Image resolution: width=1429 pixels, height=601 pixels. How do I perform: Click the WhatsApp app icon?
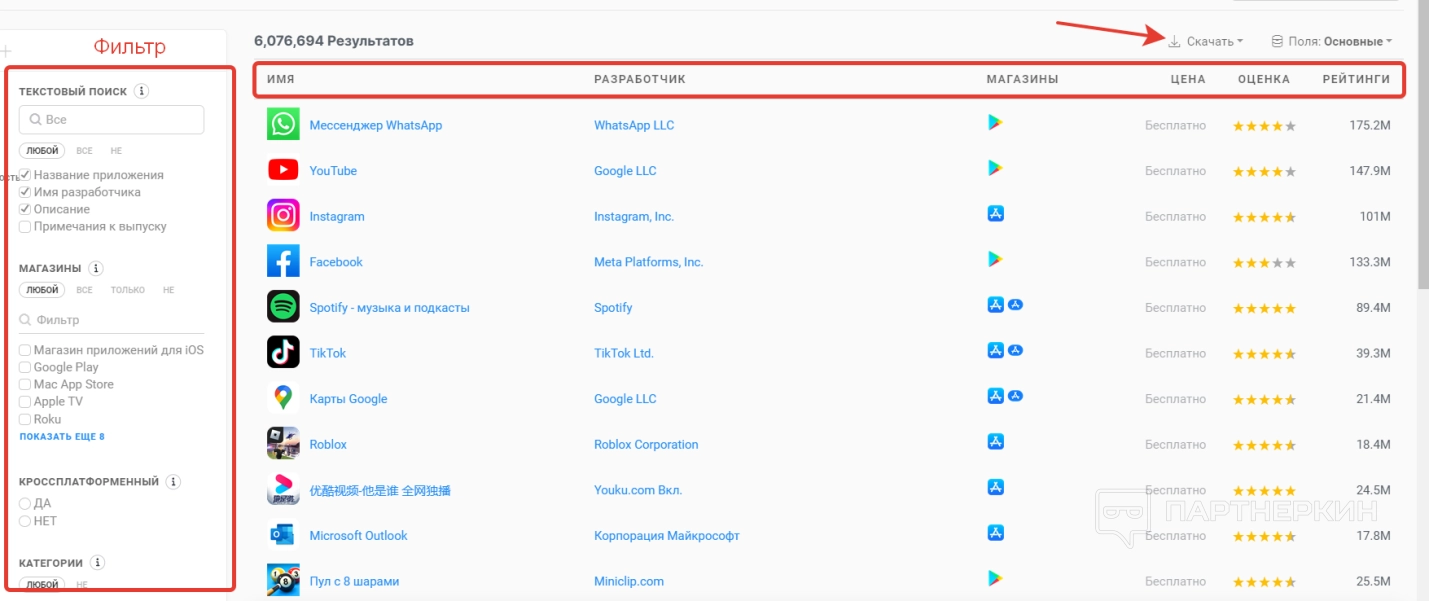click(283, 125)
